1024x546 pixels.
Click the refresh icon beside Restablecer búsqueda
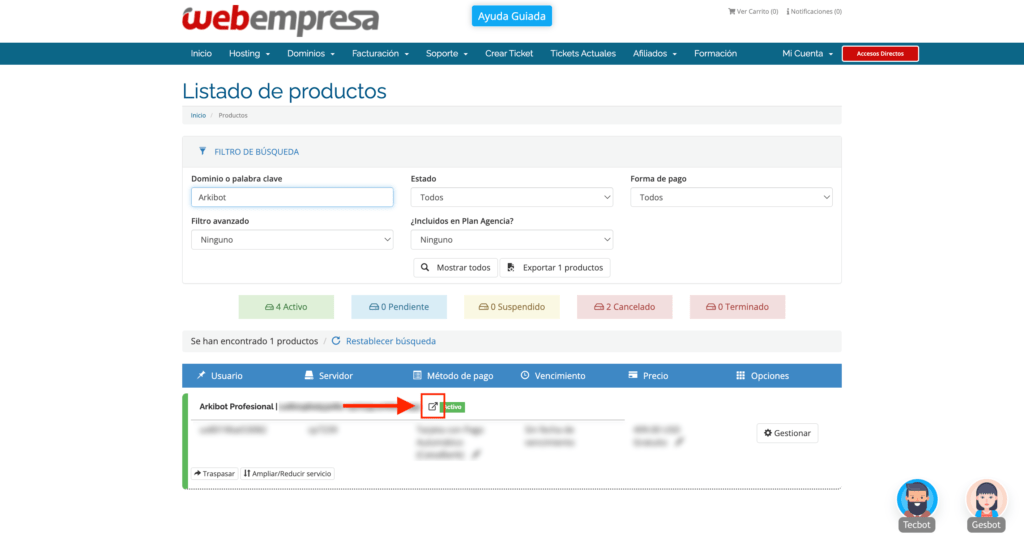click(336, 341)
